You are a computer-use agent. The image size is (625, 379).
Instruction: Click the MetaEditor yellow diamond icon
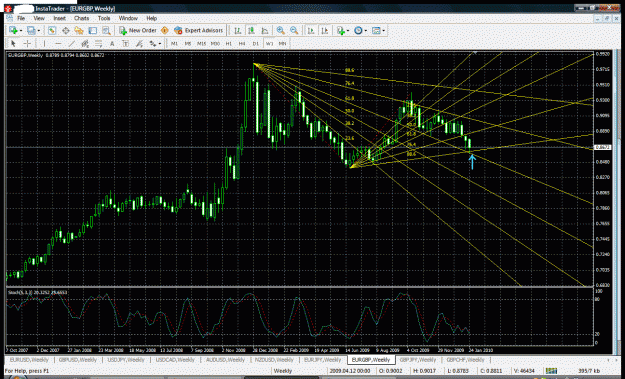[165, 30]
